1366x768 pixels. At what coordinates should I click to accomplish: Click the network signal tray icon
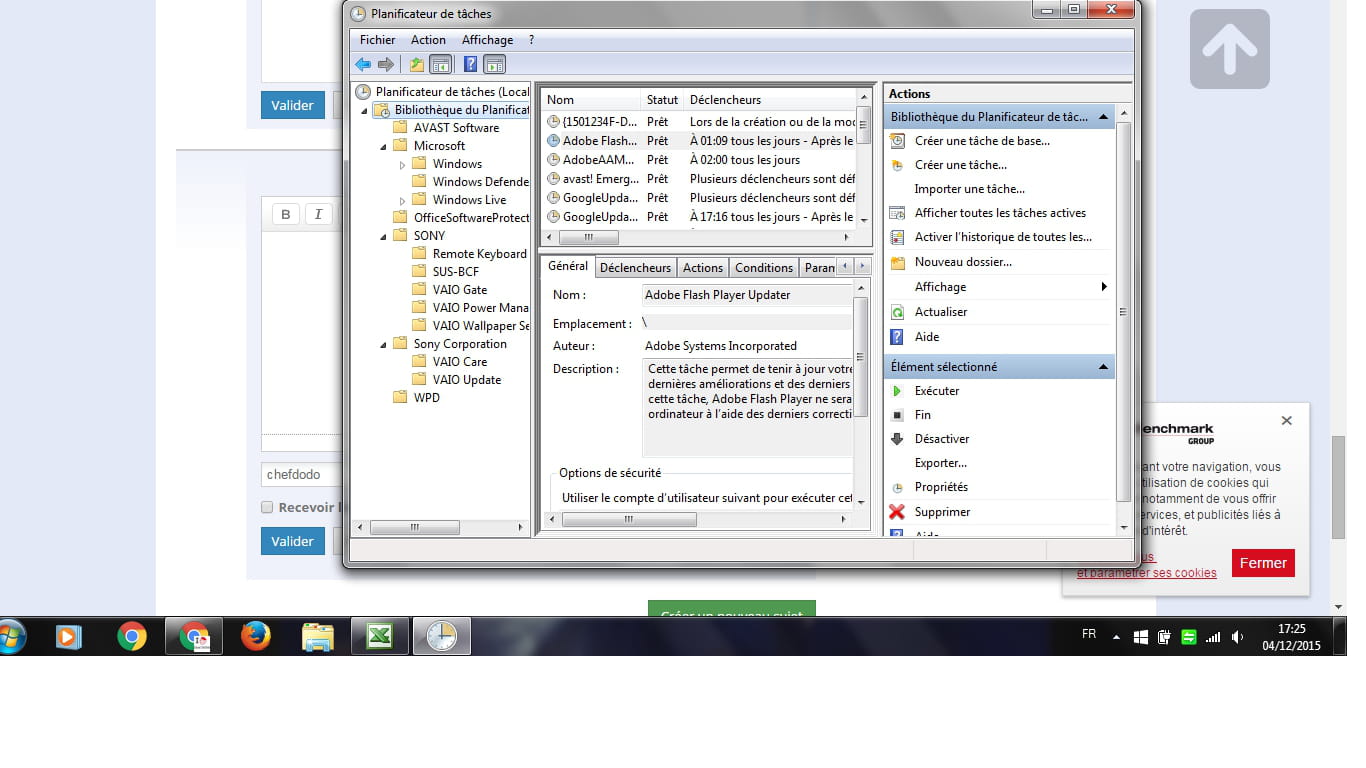tap(1213, 637)
